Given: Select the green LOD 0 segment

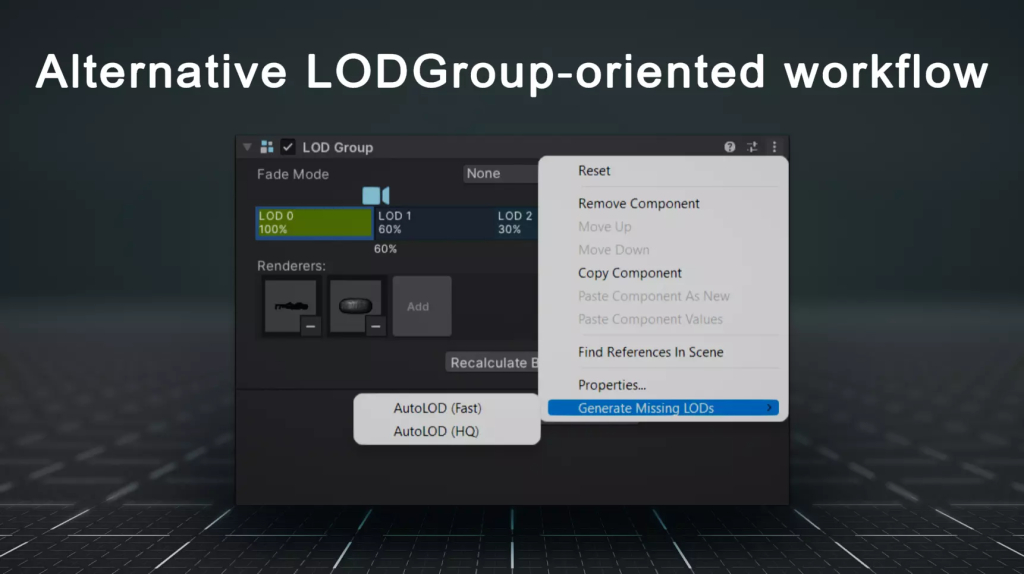Looking at the screenshot, I should pos(314,222).
